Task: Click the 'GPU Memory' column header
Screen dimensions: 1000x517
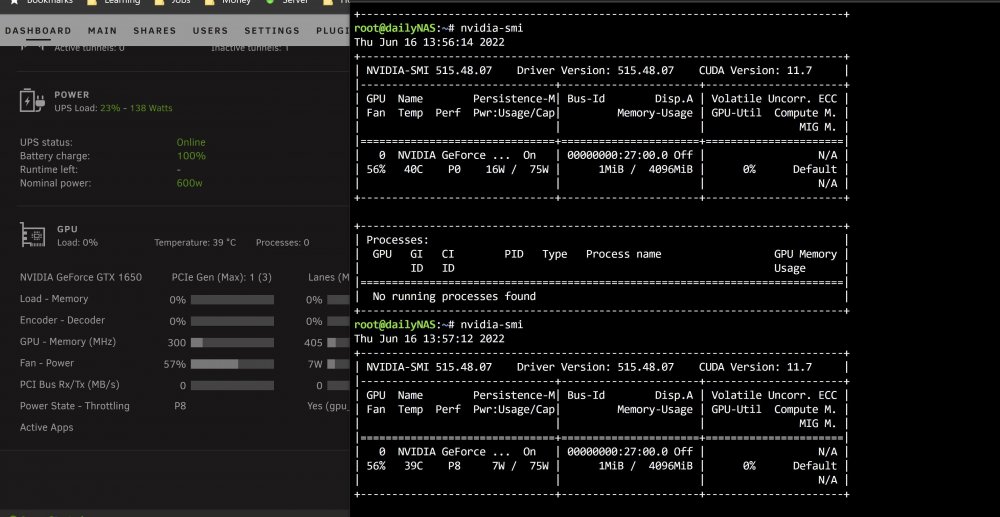Action: [x=805, y=254]
